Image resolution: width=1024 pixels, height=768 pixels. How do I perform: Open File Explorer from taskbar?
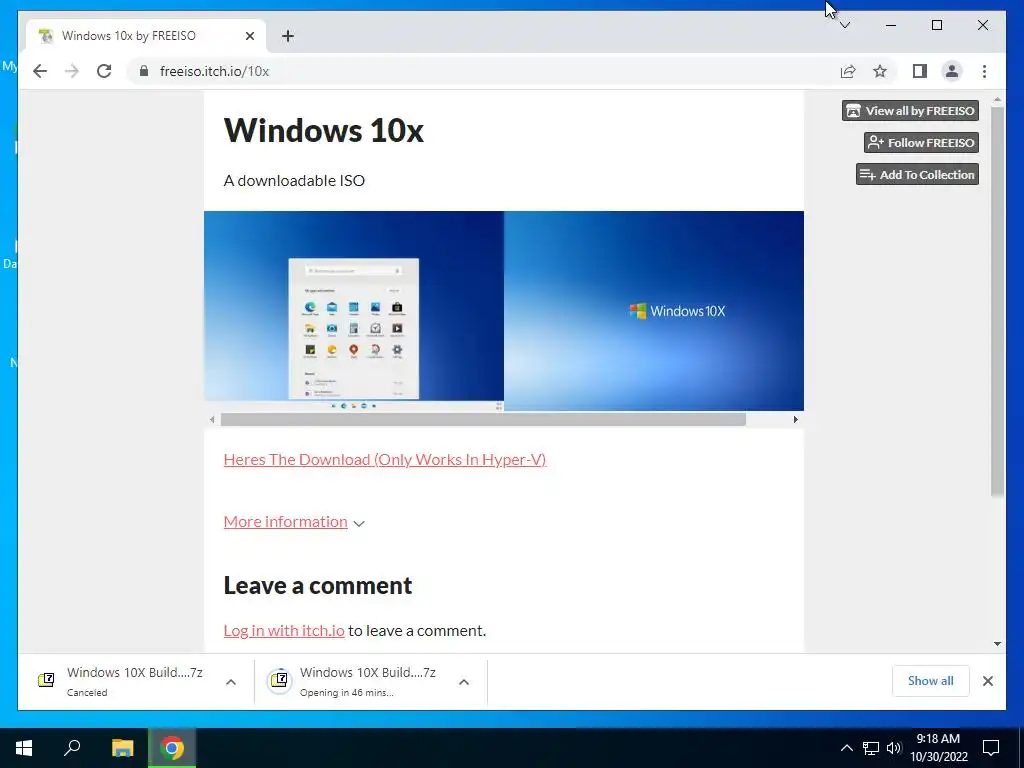click(122, 748)
